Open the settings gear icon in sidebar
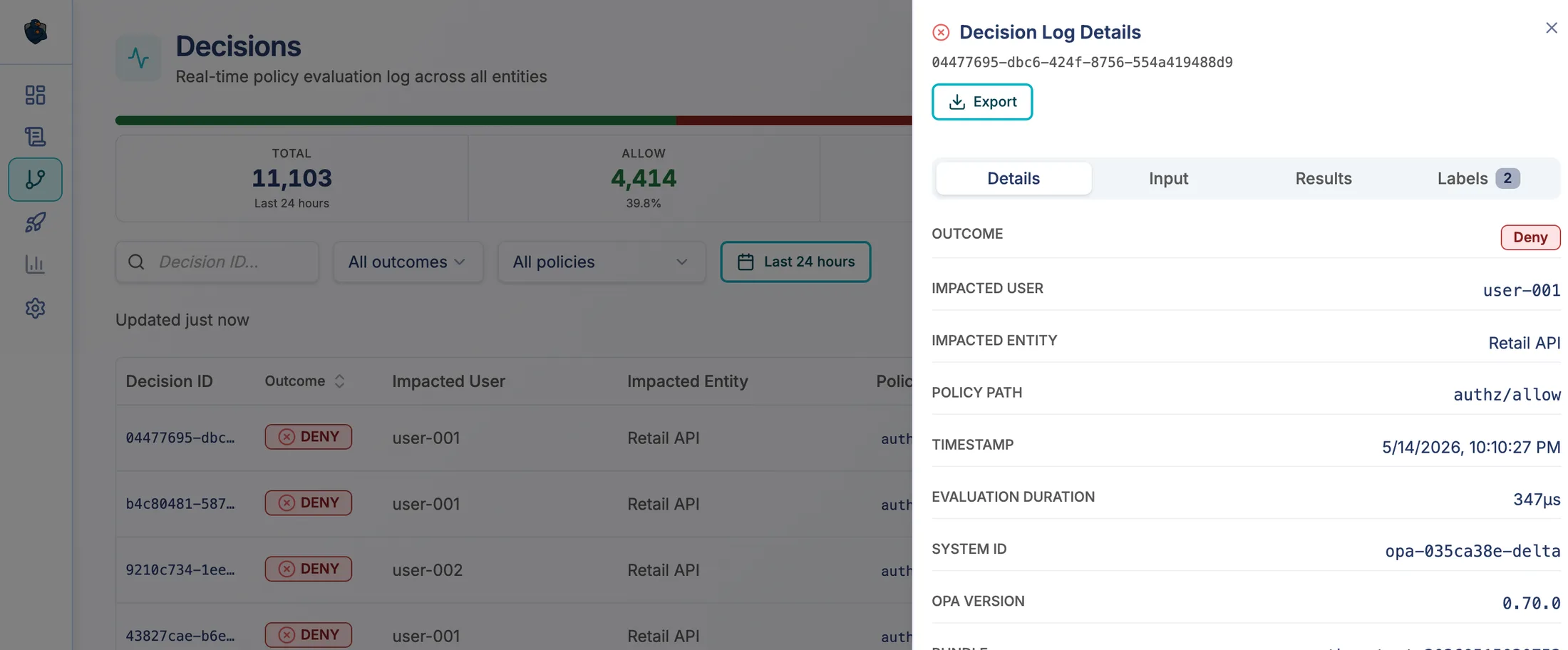This screenshot has width=1568, height=650. pyautogui.click(x=35, y=308)
